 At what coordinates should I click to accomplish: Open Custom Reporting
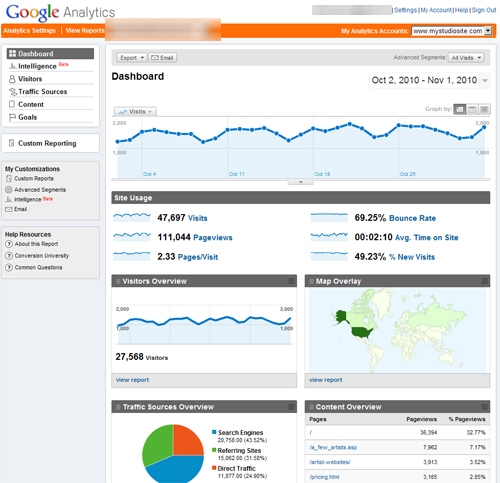click(x=47, y=143)
